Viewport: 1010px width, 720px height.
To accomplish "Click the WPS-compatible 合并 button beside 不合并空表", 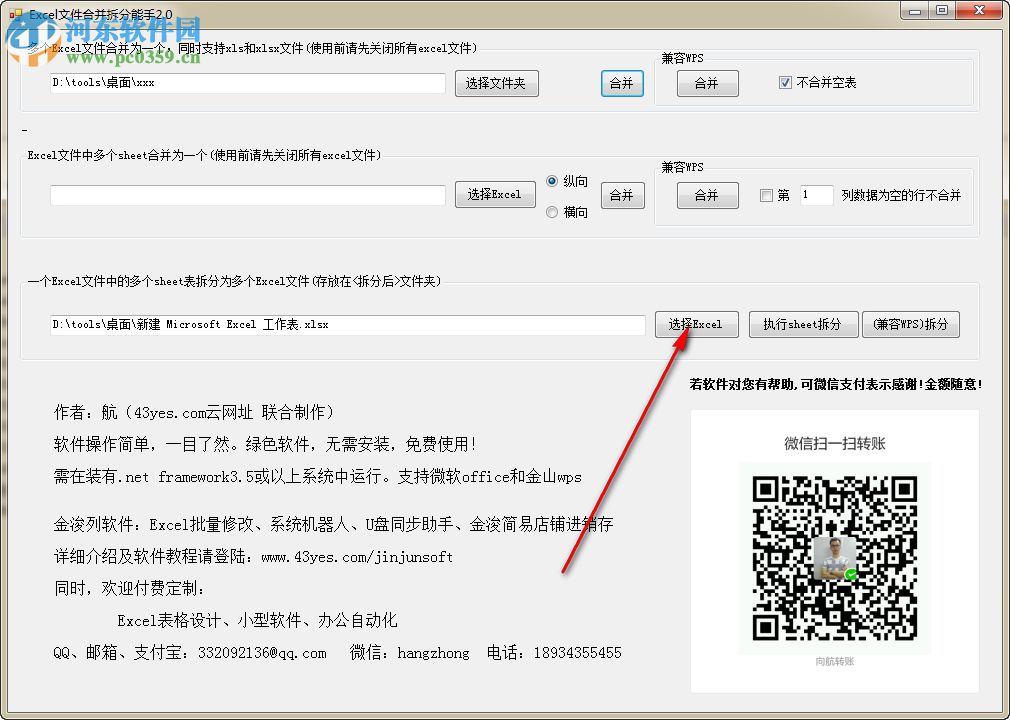I will 707,83.
